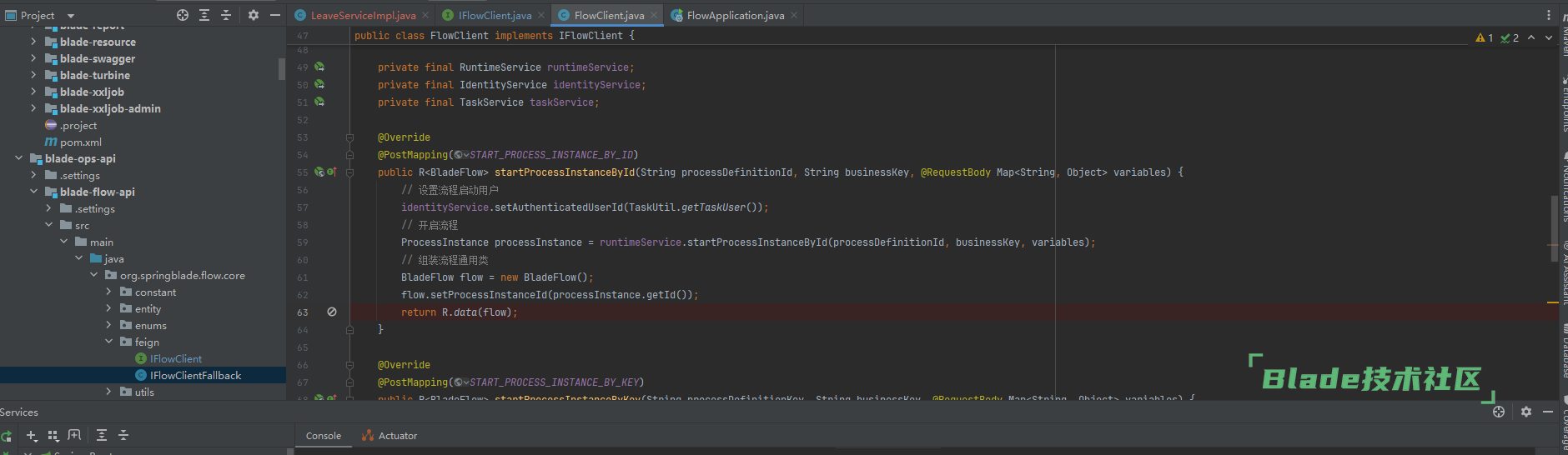The image size is (1568, 455).
Task: Open Services panel gear settings
Action: click(1526, 412)
